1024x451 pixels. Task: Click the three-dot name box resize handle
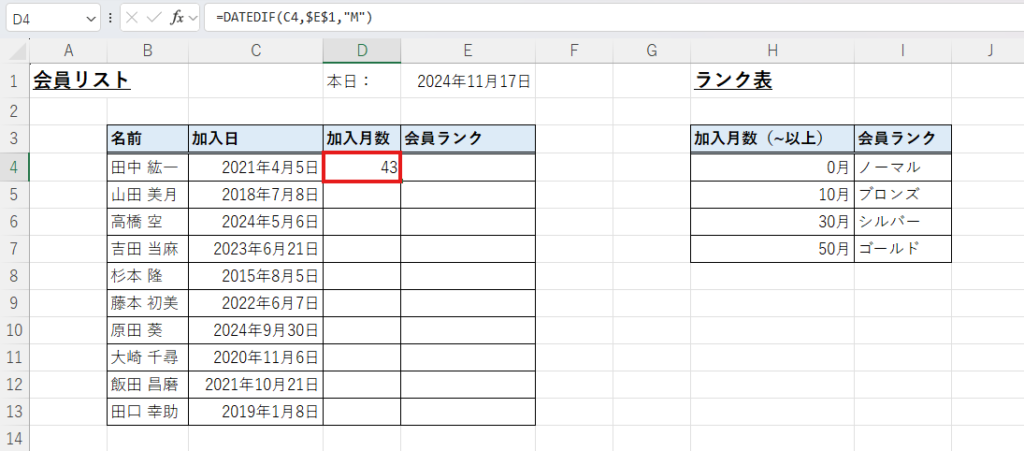point(110,17)
